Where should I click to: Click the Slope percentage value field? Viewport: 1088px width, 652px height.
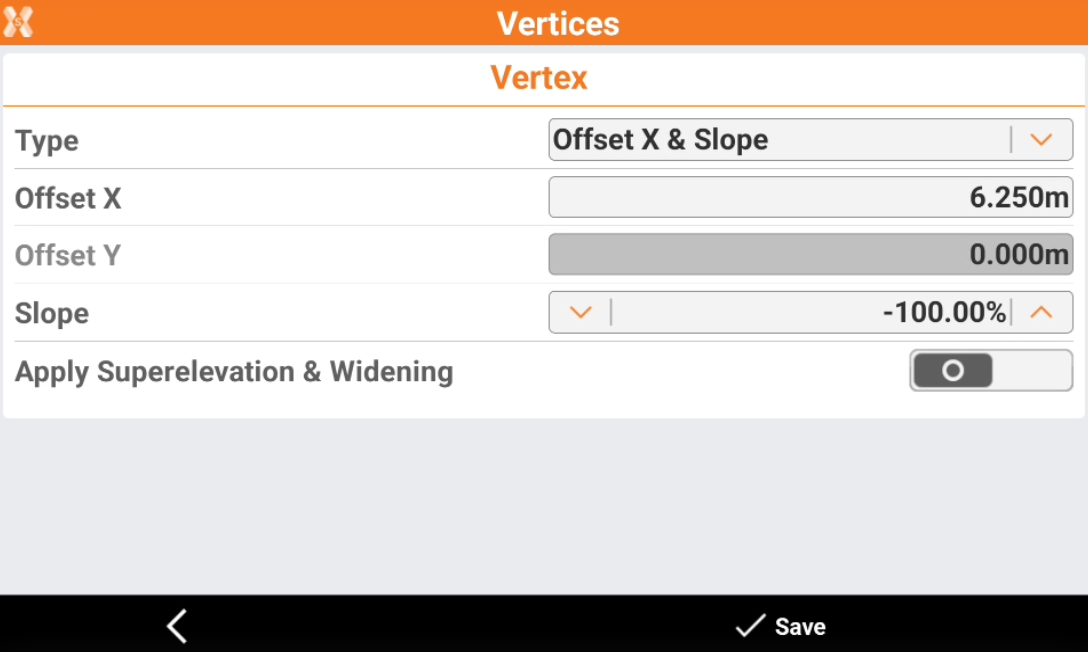[x=810, y=313]
